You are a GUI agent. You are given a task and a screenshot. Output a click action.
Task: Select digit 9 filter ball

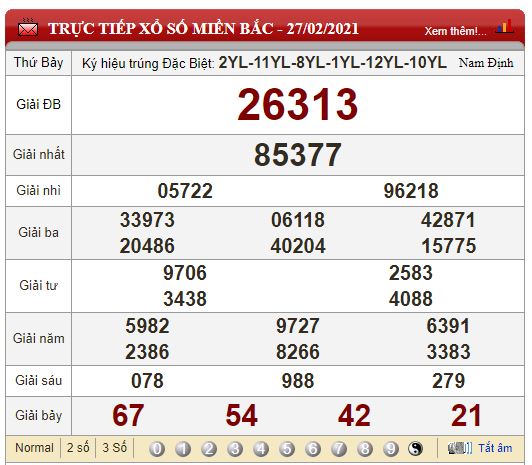tap(391, 449)
